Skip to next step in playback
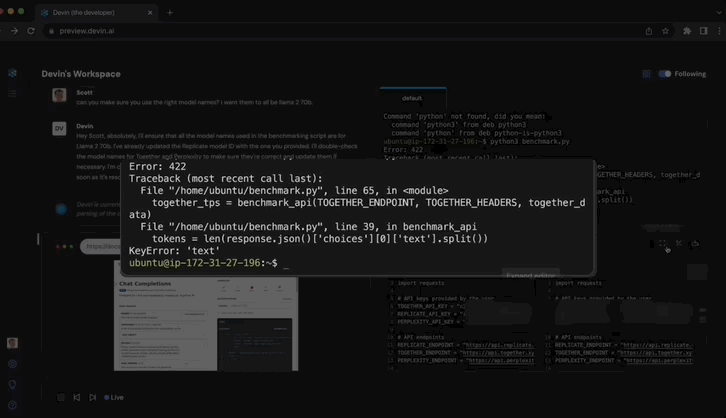Viewport: 726px width, 418px height. coord(93,397)
